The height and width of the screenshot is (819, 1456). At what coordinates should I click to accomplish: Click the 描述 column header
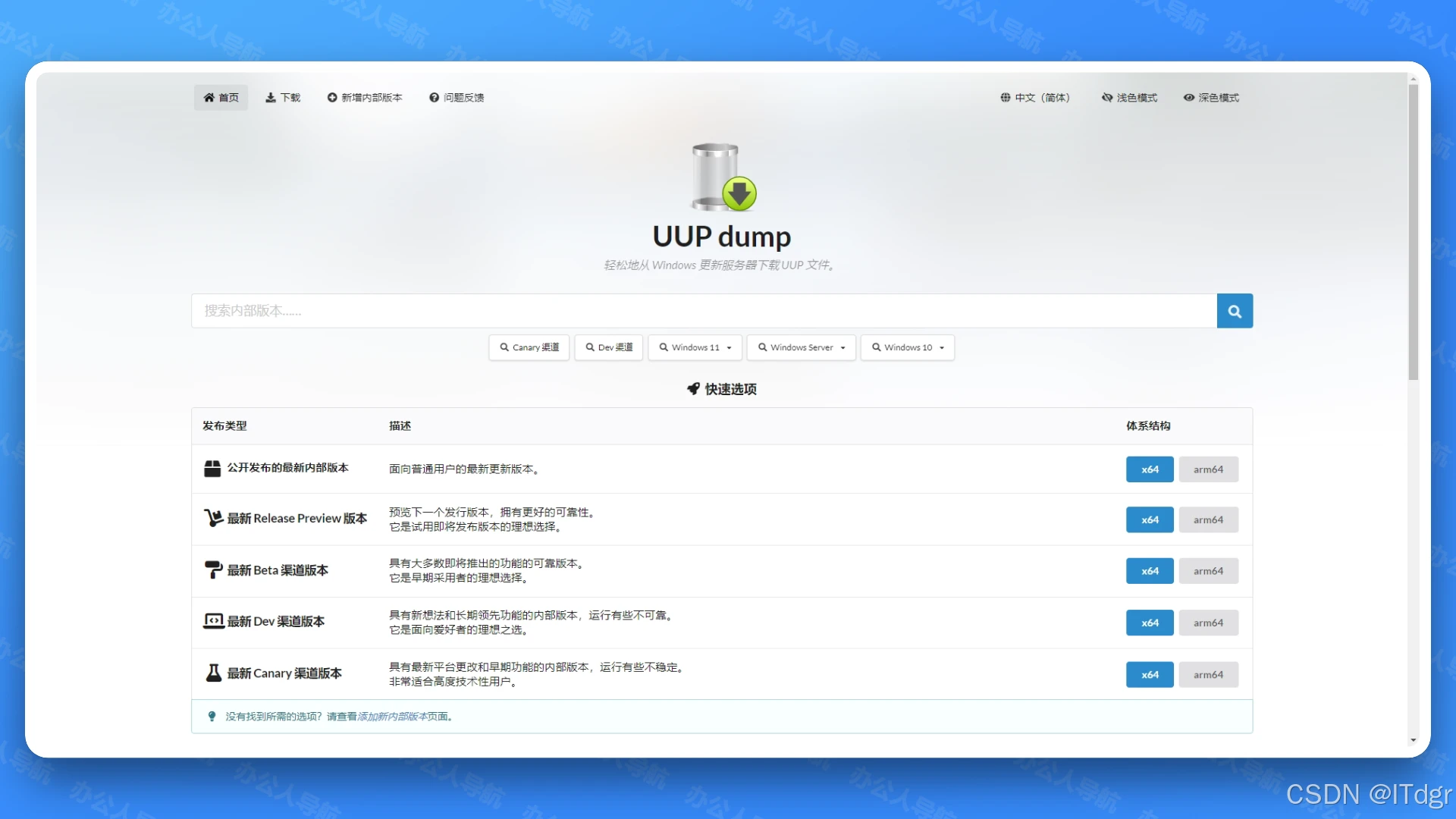400,426
